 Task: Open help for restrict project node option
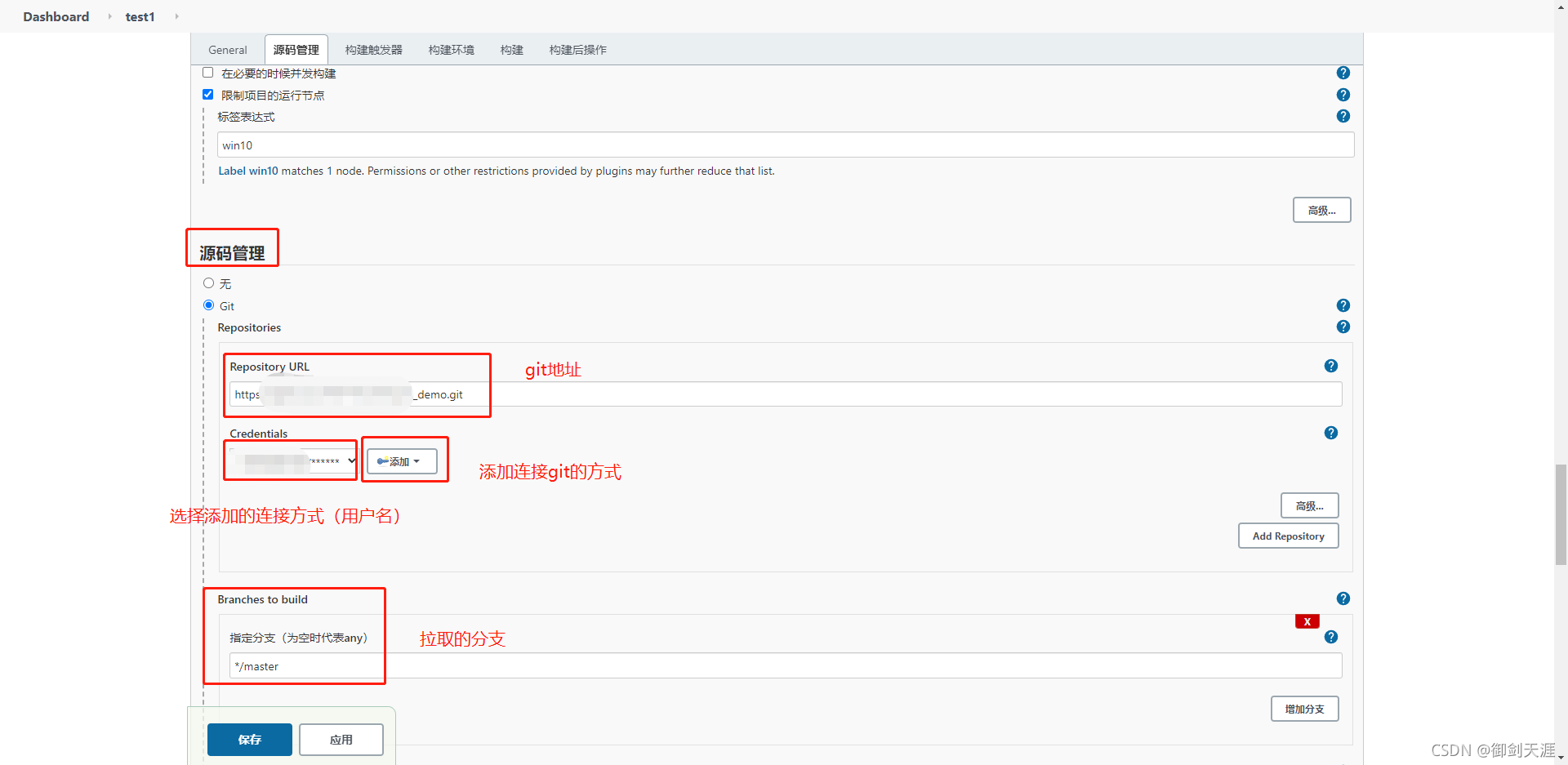1343,95
